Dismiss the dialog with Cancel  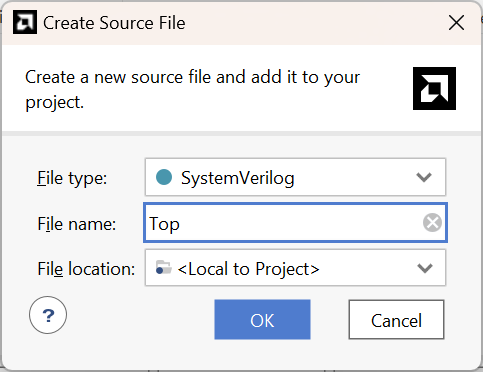pyautogui.click(x=396, y=320)
